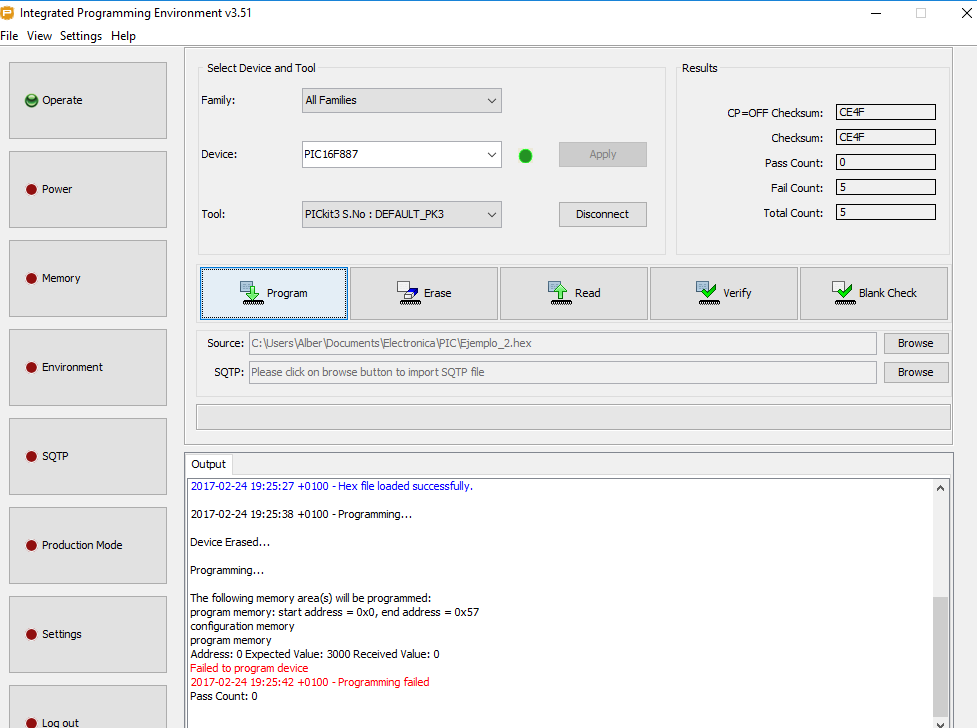Click the Apply button
This screenshot has width=977, height=728.
(603, 155)
